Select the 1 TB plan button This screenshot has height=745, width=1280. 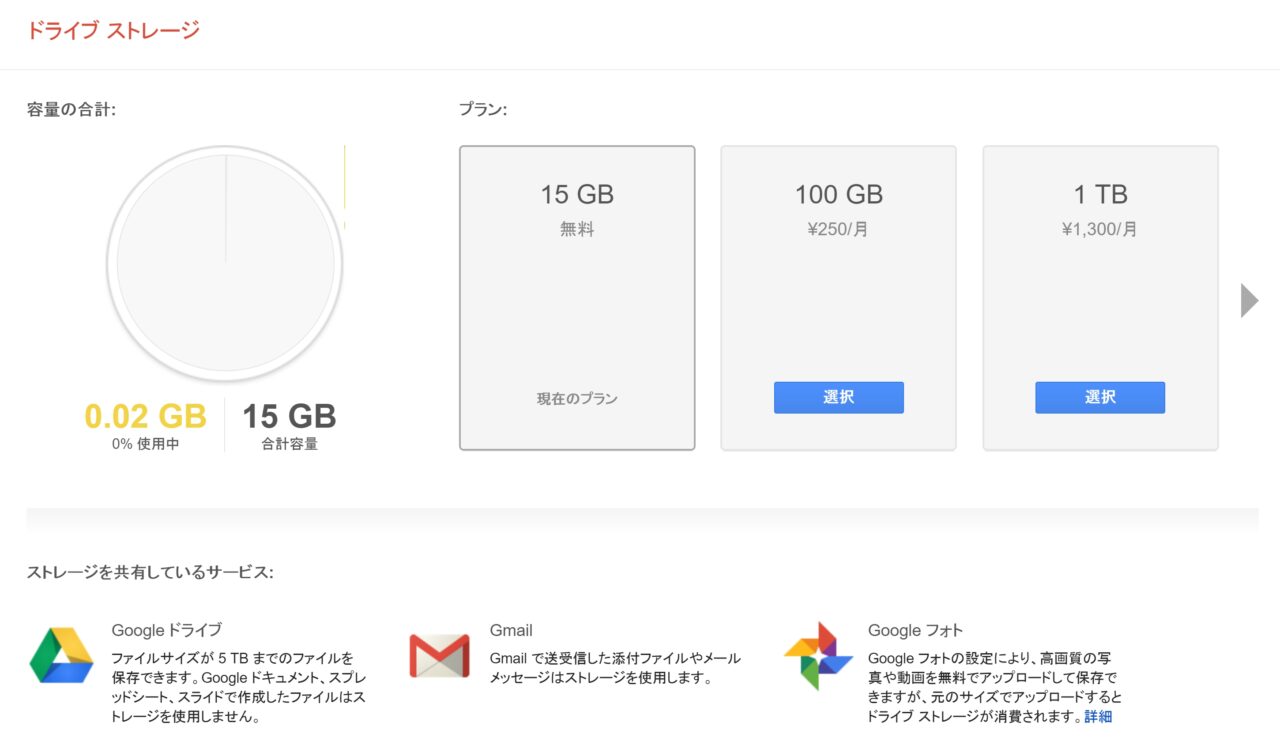coord(1099,397)
